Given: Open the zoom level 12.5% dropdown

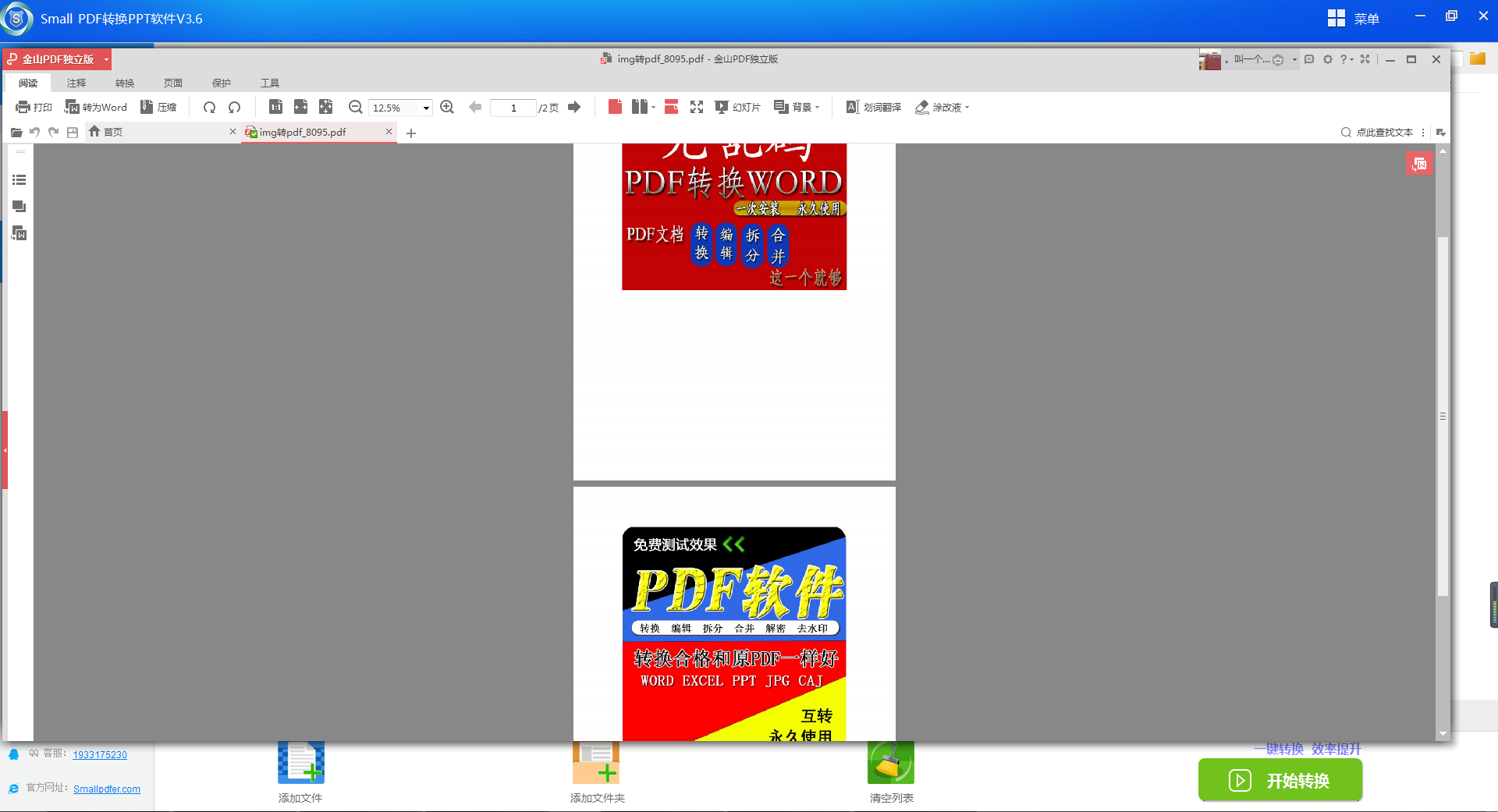Looking at the screenshot, I should [x=426, y=108].
